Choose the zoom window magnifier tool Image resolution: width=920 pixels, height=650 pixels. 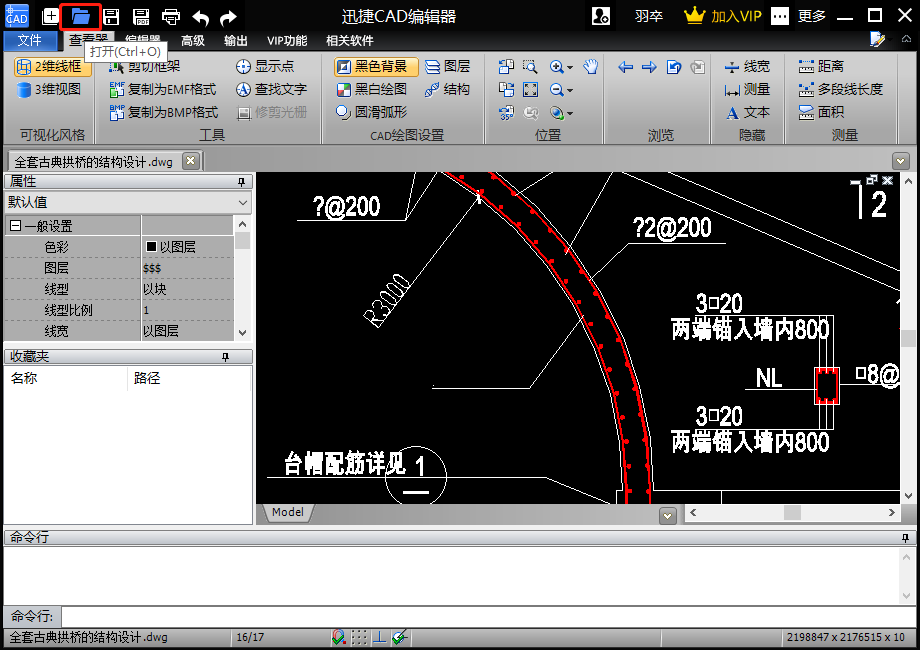pyautogui.click(x=530, y=66)
